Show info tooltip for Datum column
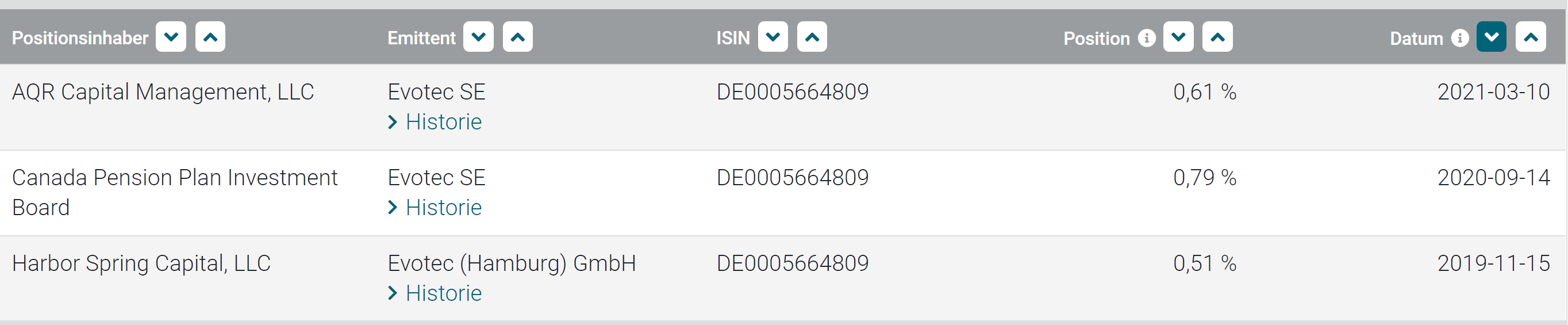 click(1459, 38)
